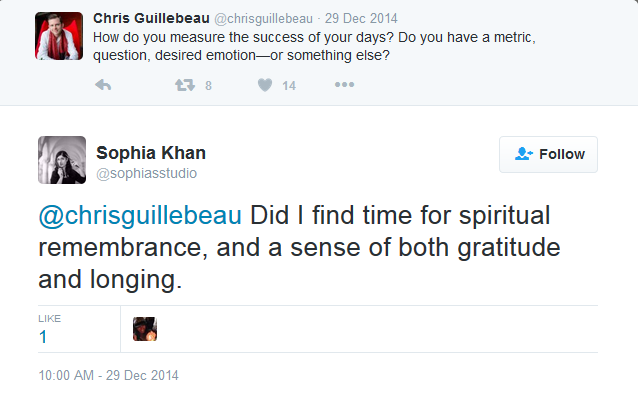The width and height of the screenshot is (638, 393).
Task: Retweet Chris Guillebeau's tweet
Action: point(185,85)
